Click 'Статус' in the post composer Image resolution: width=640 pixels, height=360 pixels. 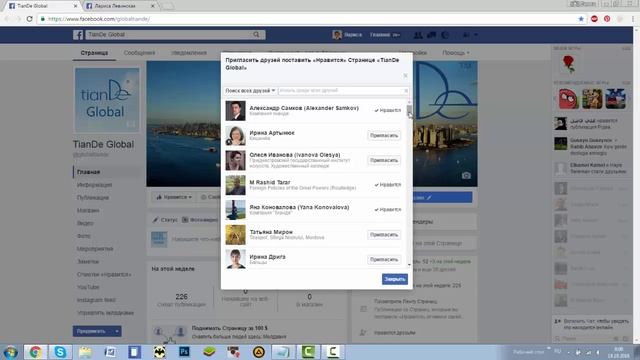click(x=166, y=220)
